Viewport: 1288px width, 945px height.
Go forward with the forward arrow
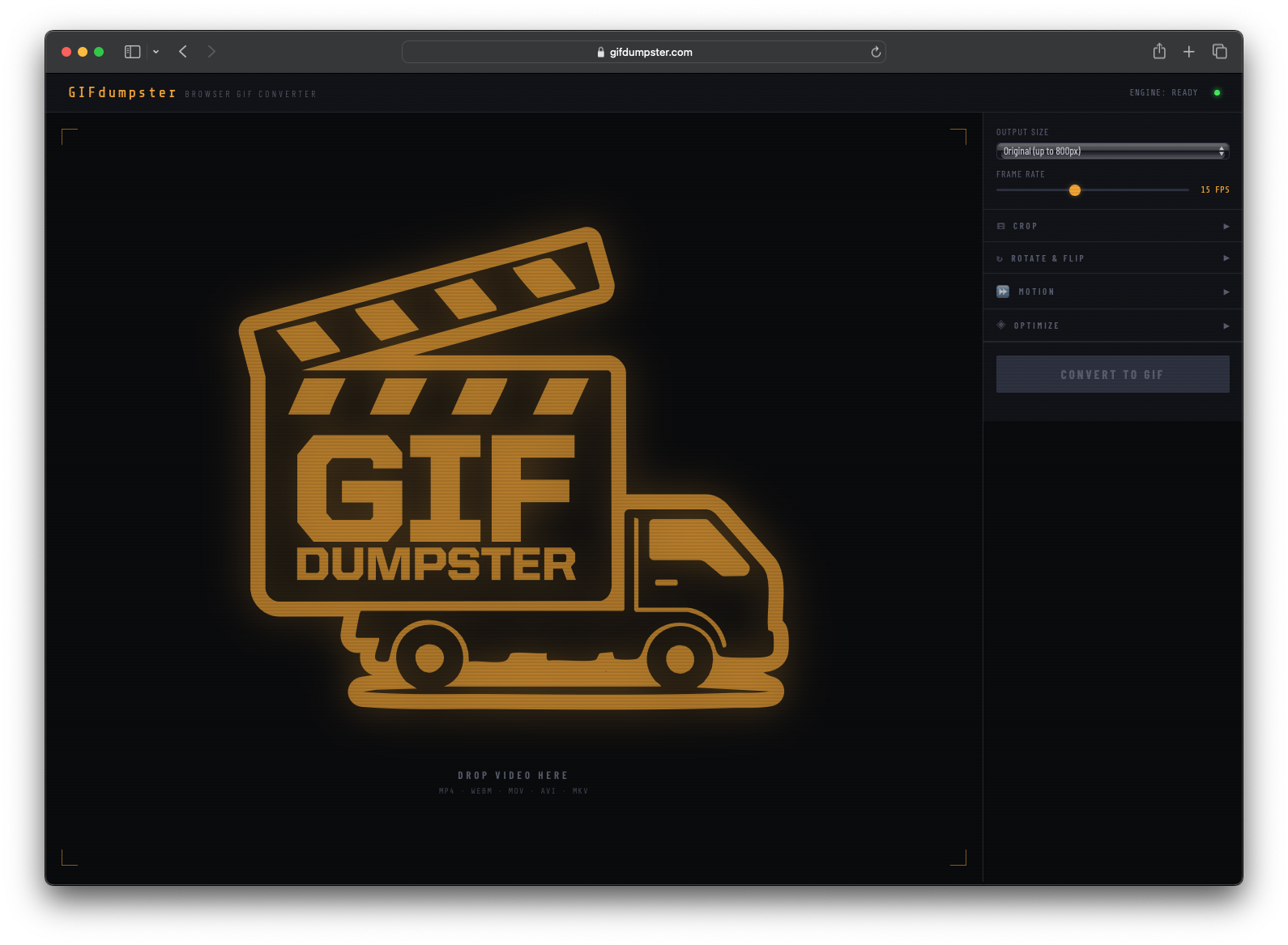click(x=211, y=52)
